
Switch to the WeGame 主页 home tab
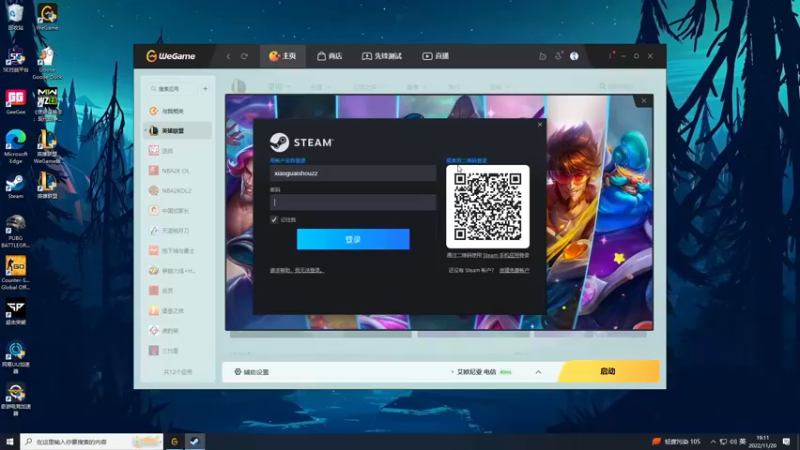pos(283,56)
